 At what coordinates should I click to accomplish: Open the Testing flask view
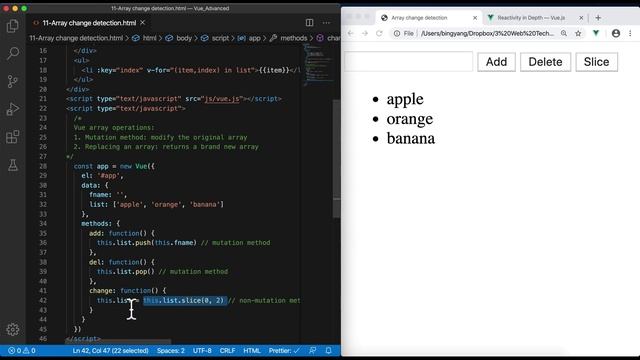click(13, 165)
